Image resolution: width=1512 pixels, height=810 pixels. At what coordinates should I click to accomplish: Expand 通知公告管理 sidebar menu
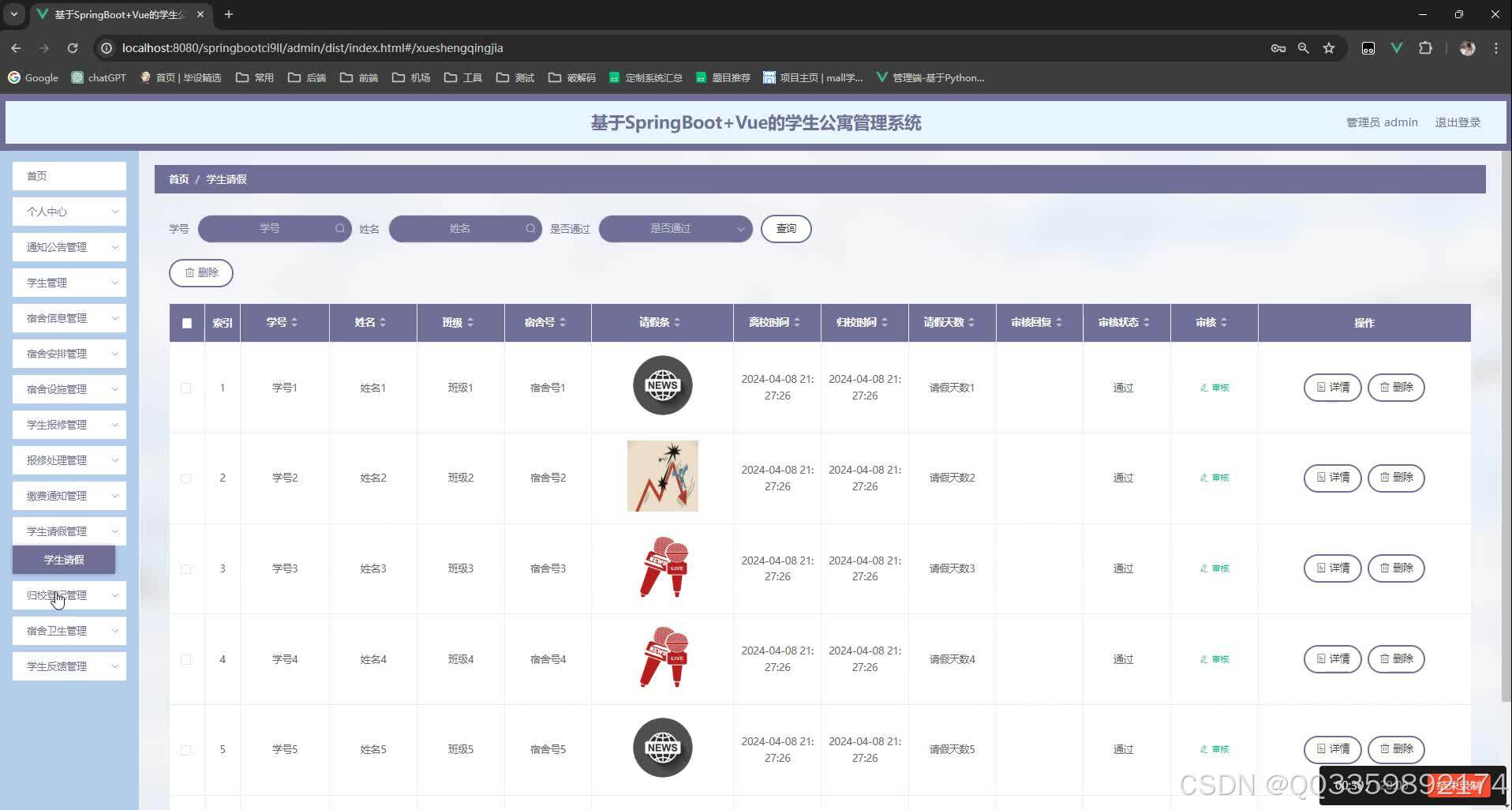pos(69,247)
